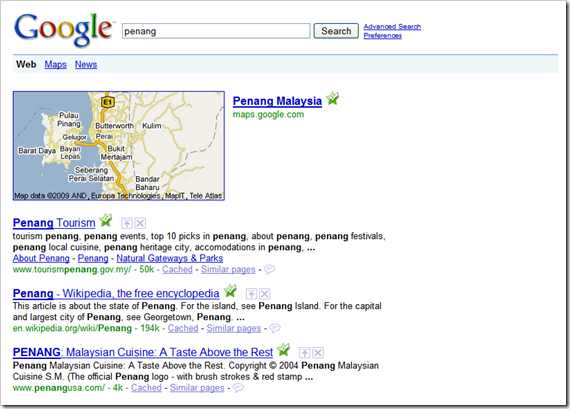Open Natural Gateways & Parks sitelink
Image resolution: width=570 pixels, height=409 pixels.
coord(170,258)
